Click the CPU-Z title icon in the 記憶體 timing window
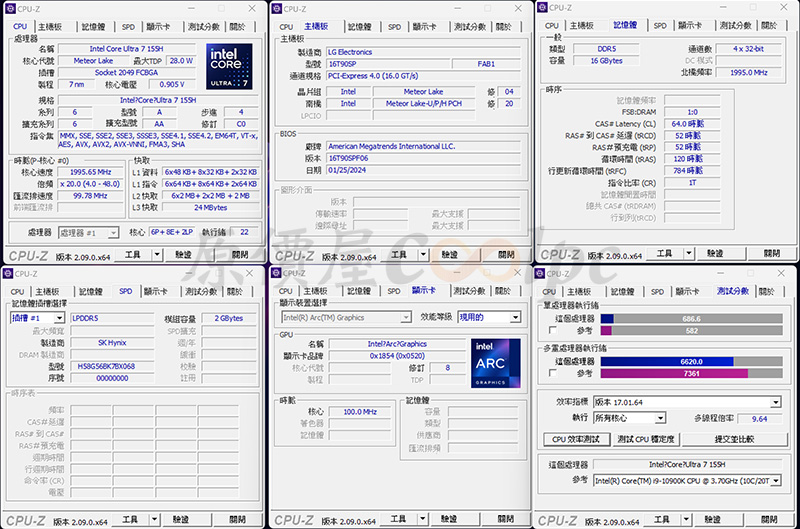 [542, 7]
